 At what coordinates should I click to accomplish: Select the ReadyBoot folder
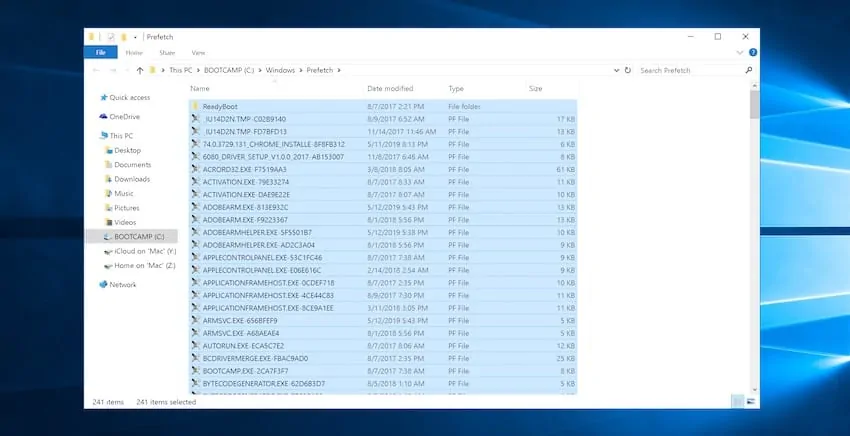(x=383, y=106)
